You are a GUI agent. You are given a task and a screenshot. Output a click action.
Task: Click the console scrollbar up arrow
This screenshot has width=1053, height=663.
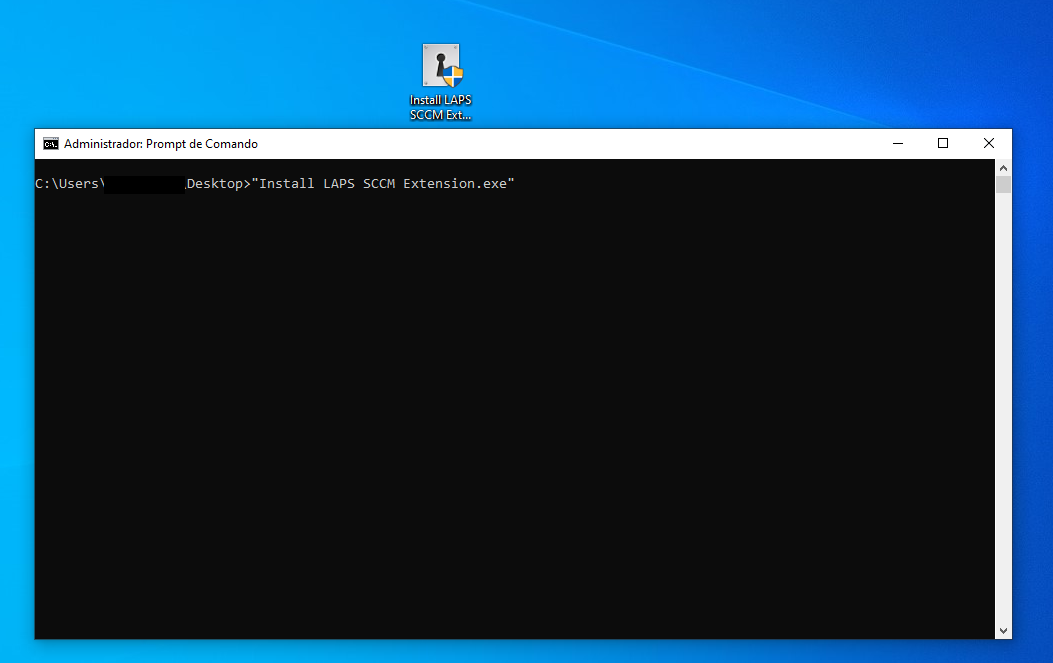point(1003,168)
